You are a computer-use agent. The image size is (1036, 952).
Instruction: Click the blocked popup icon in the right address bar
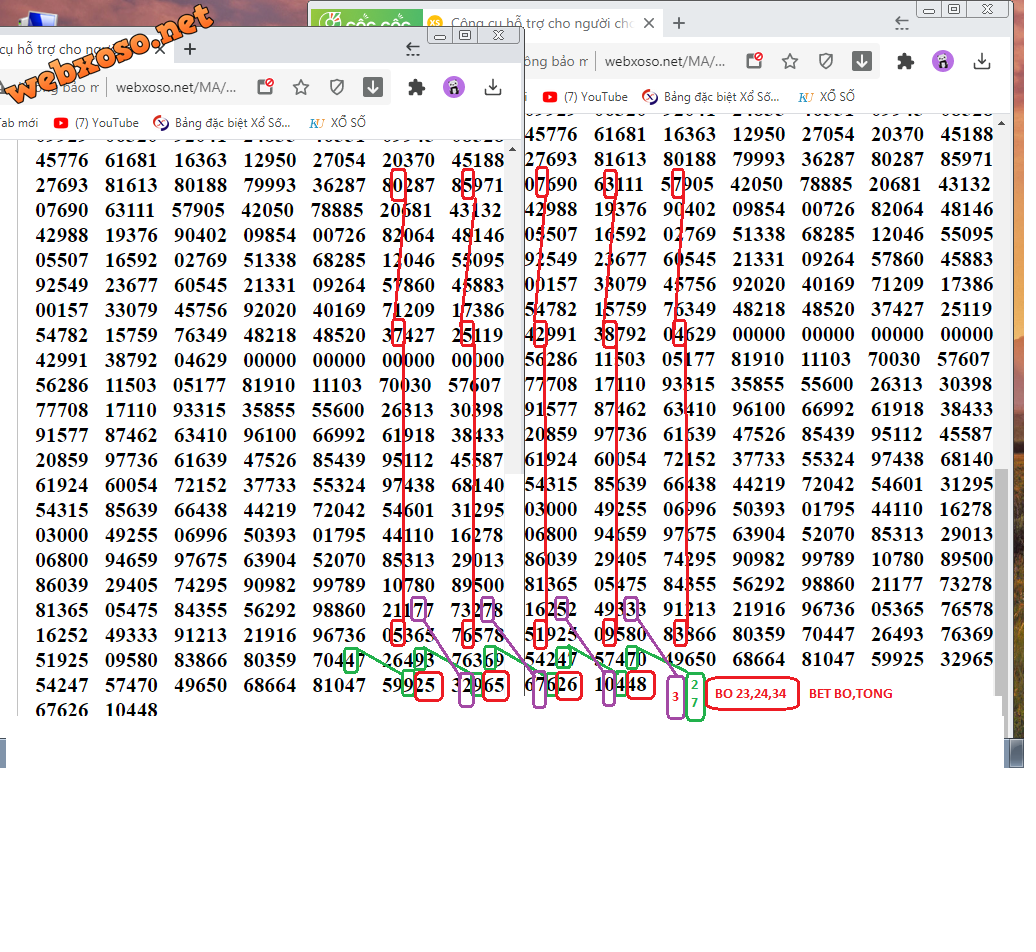pos(754,61)
